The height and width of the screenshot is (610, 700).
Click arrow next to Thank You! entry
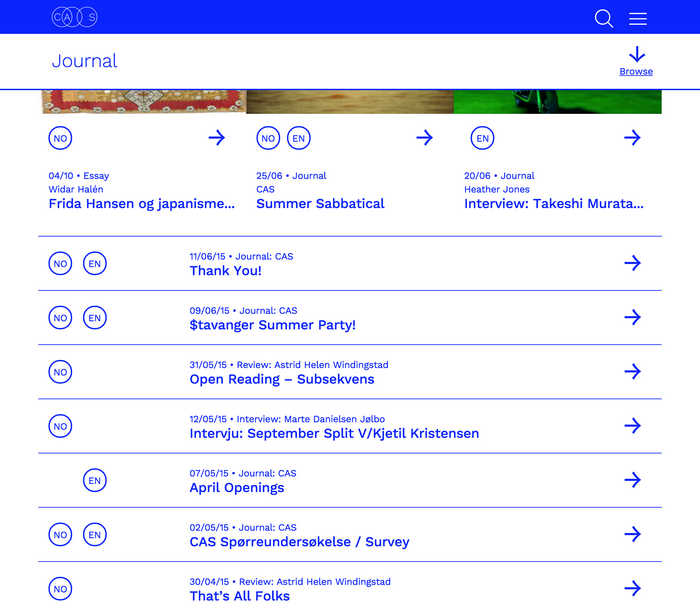click(632, 263)
